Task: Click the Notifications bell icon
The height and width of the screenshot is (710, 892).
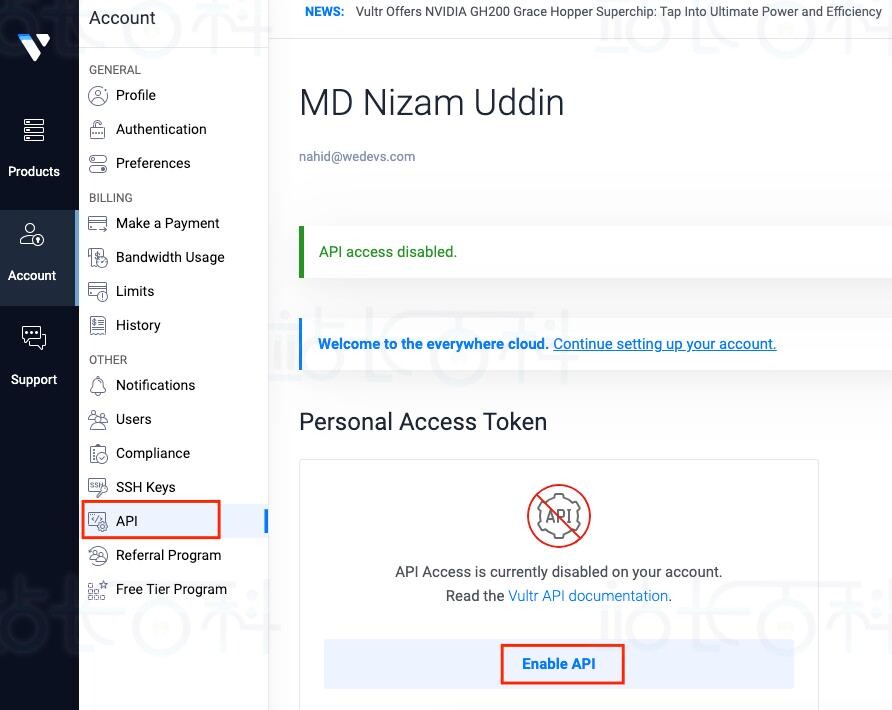Action: pos(98,386)
